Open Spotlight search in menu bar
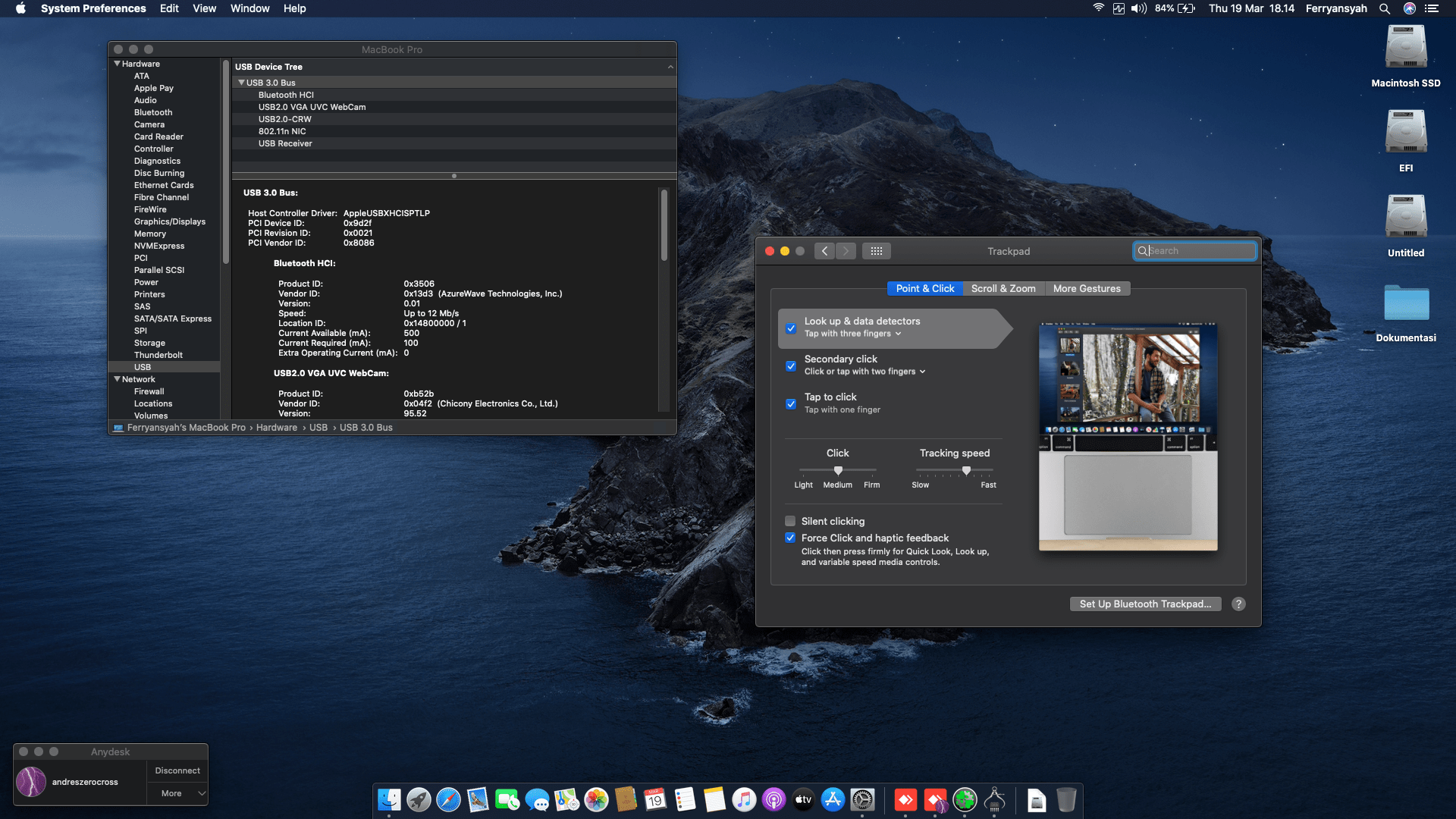The image size is (1456, 819). coord(1385,8)
